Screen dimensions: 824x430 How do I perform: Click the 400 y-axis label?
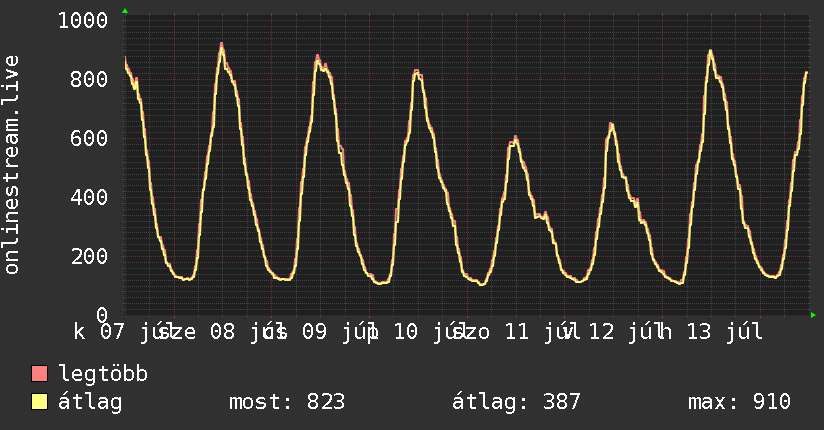click(89, 197)
